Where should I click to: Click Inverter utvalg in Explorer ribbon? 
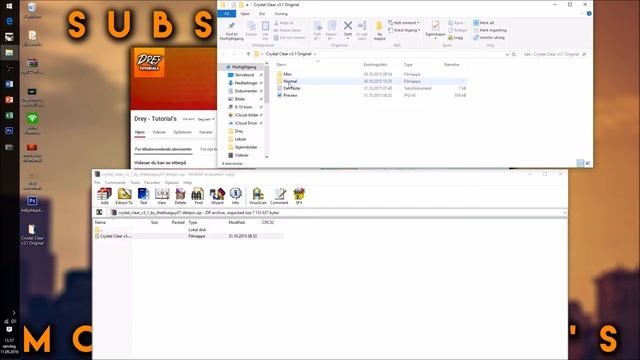coord(489,38)
